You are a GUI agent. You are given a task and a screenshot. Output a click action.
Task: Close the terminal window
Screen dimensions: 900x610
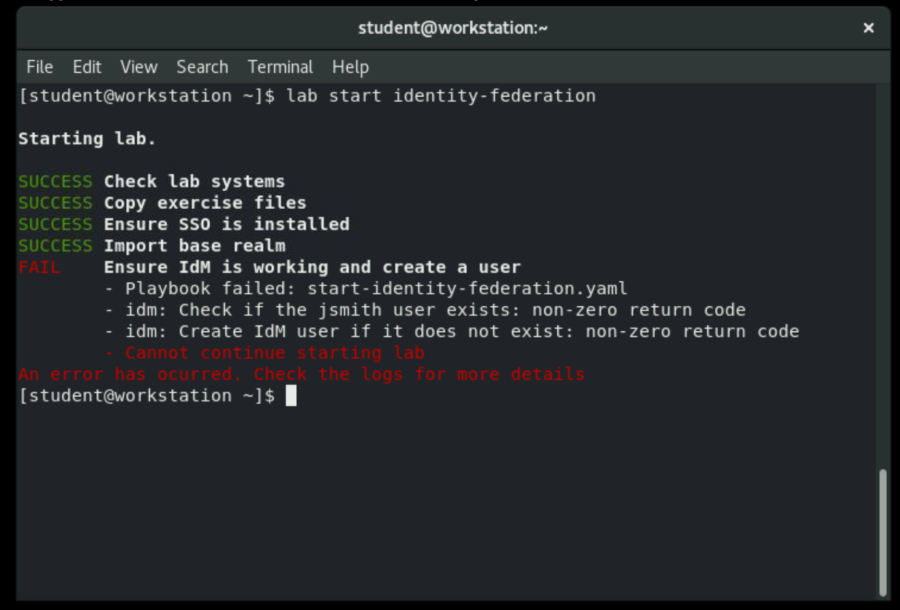[868, 28]
